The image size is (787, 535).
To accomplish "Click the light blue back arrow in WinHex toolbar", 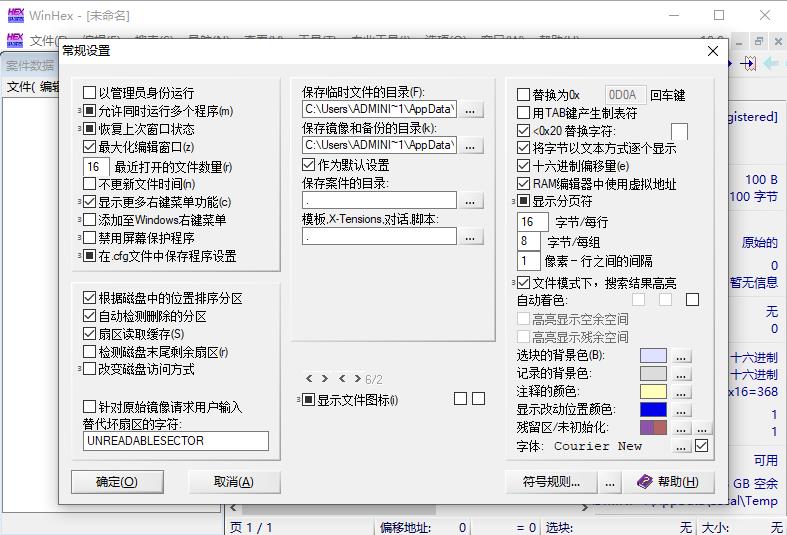I will click(771, 63).
